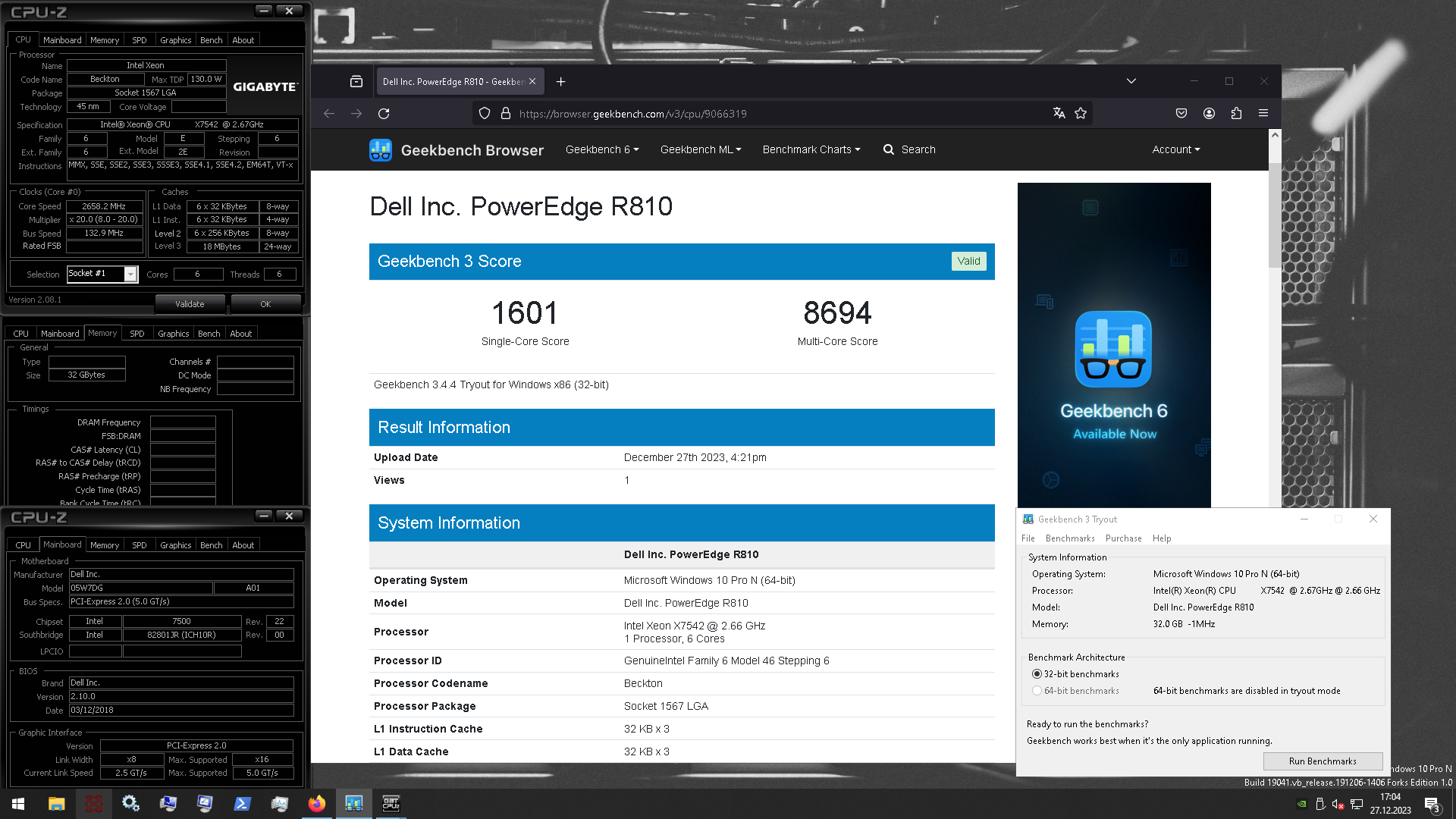Open the Socket #1 selection dropdown in CPU-Z

(x=130, y=274)
